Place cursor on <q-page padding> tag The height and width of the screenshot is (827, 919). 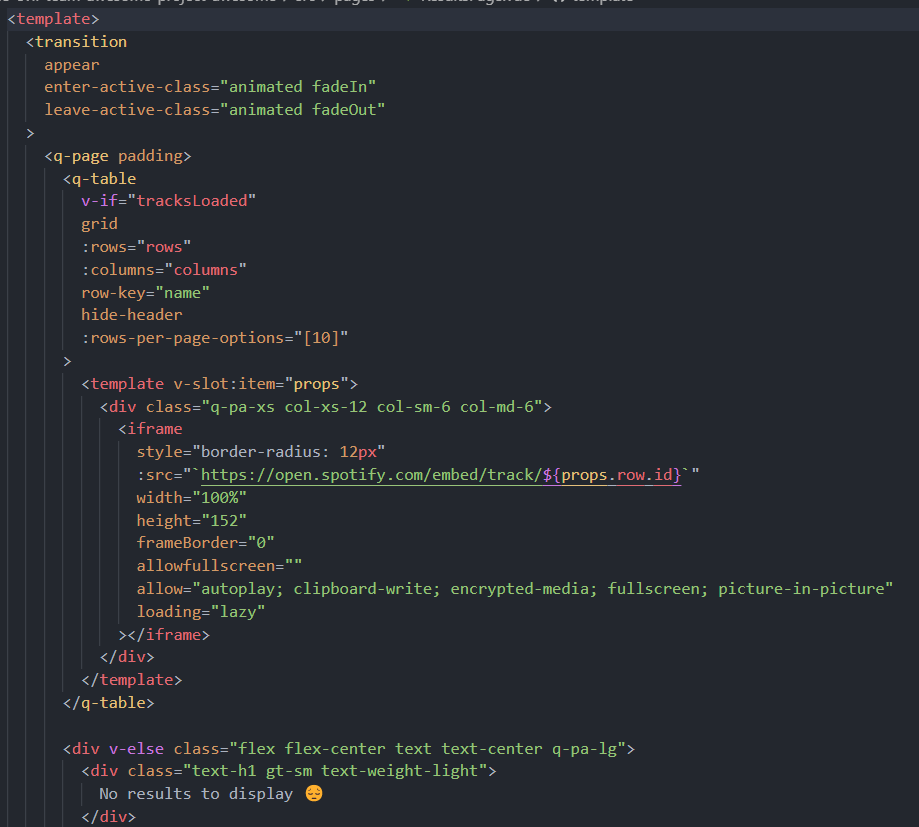coord(118,156)
